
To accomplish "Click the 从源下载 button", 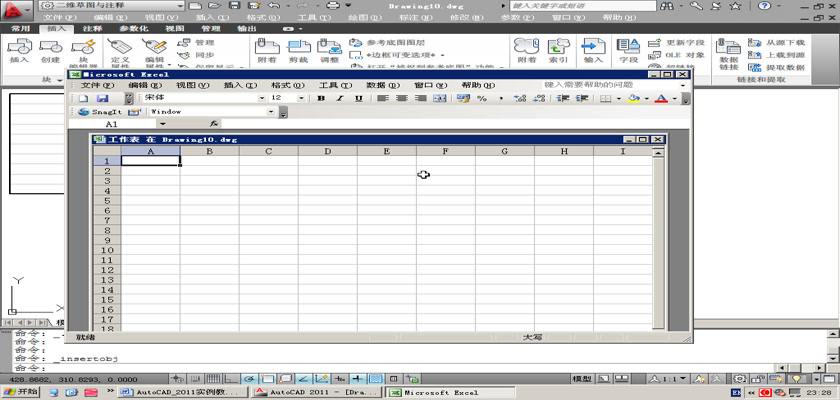I will (x=777, y=42).
